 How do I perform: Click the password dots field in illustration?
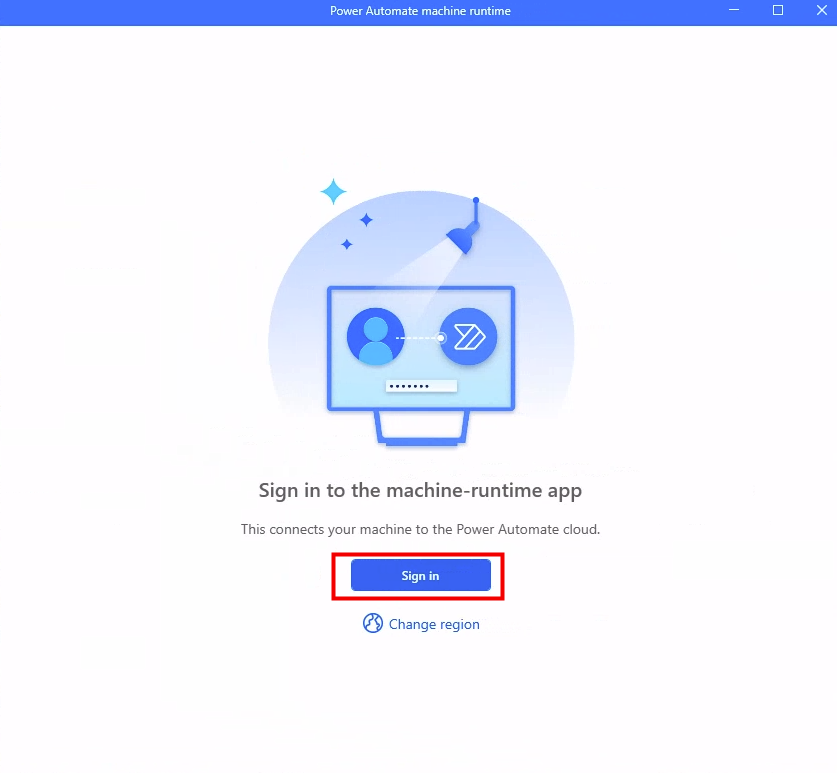(x=421, y=386)
